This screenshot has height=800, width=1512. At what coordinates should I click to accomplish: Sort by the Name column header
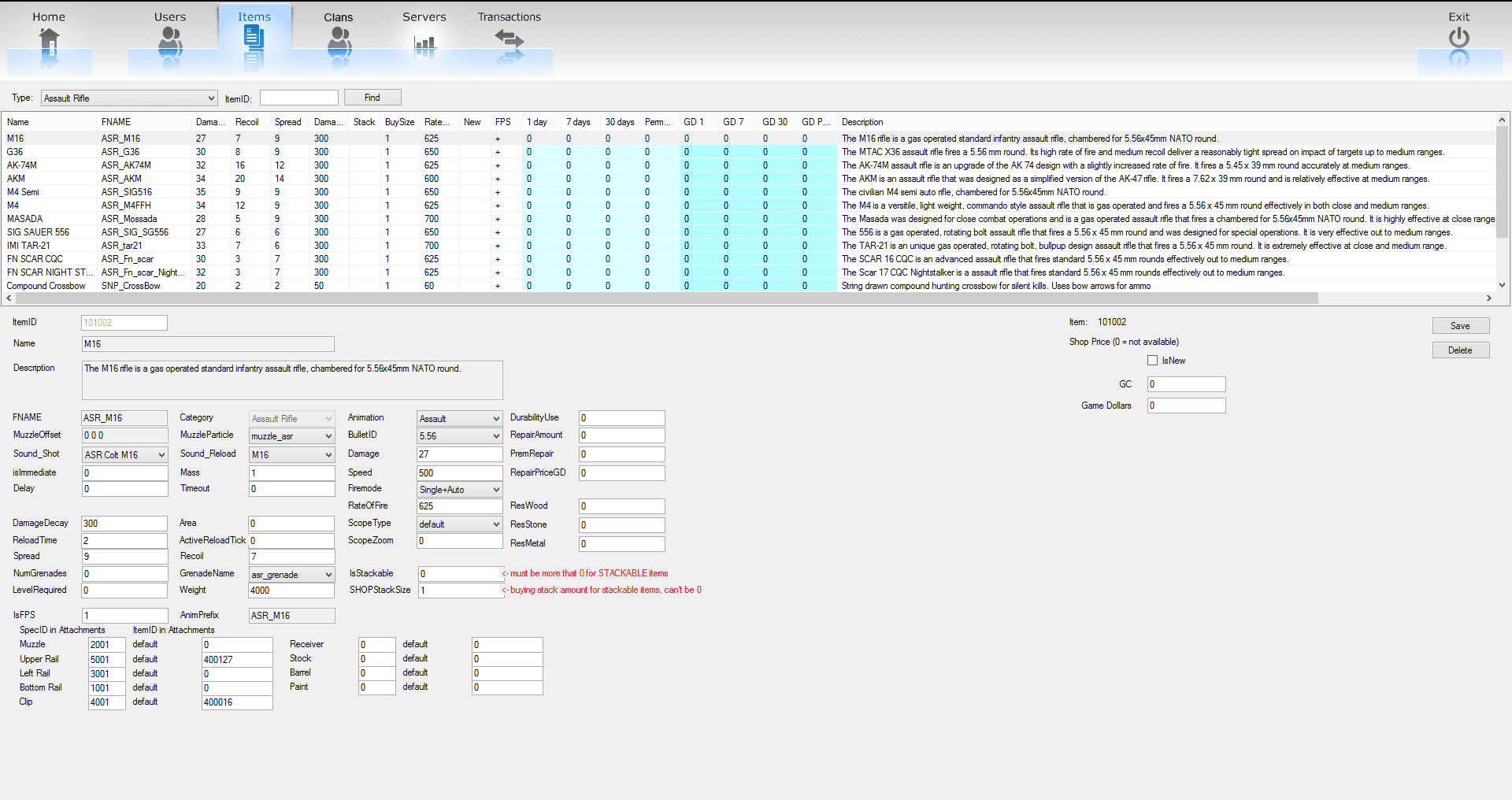coord(50,122)
